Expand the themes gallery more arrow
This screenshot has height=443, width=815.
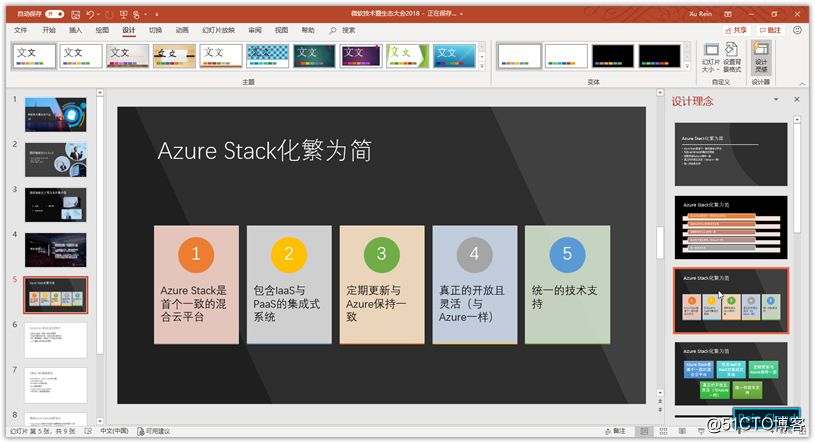pyautogui.click(x=482, y=66)
